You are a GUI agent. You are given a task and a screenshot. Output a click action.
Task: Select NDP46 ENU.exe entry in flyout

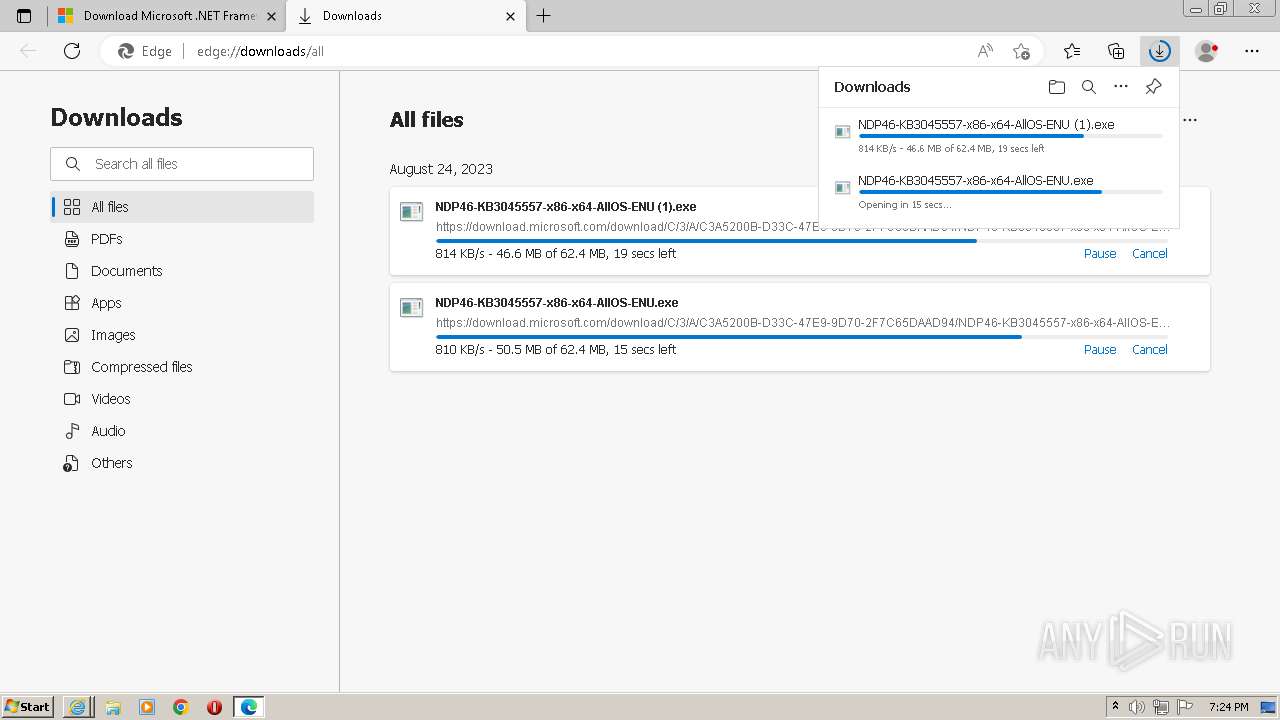[999, 191]
